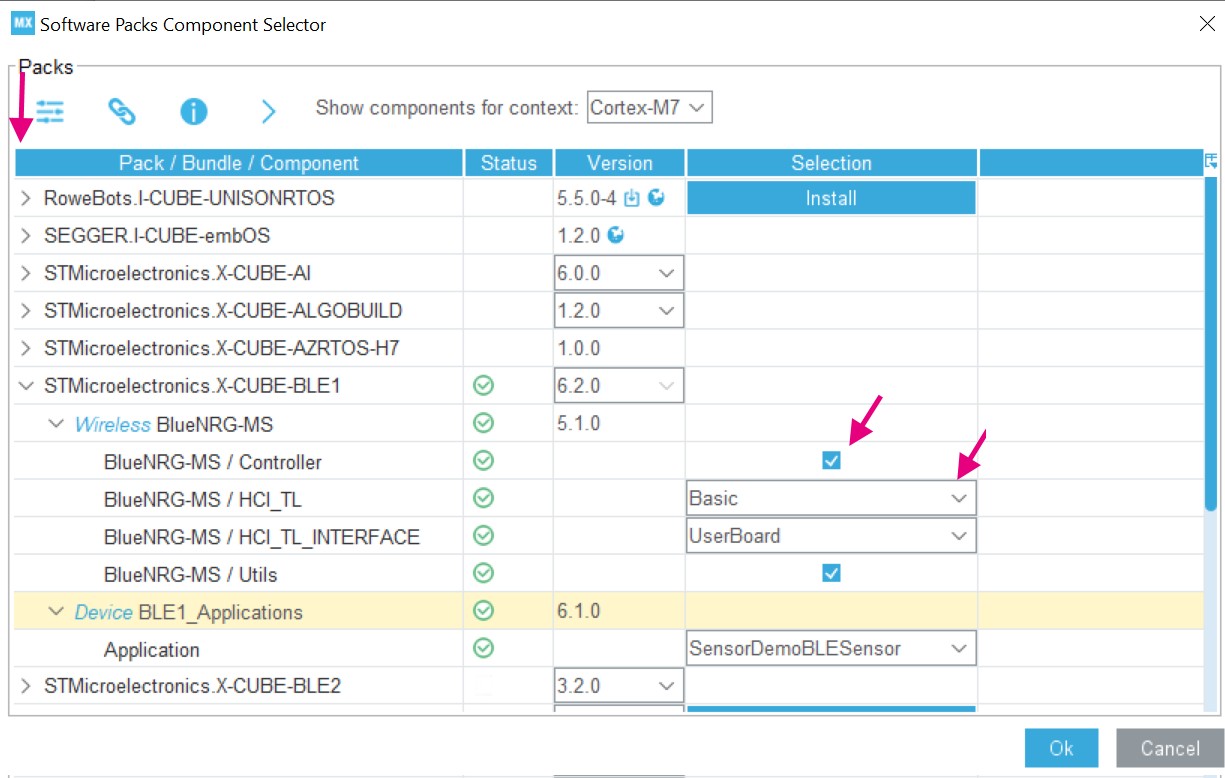Click the Selection column header
Viewport: 1225px width, 778px height.
click(832, 163)
